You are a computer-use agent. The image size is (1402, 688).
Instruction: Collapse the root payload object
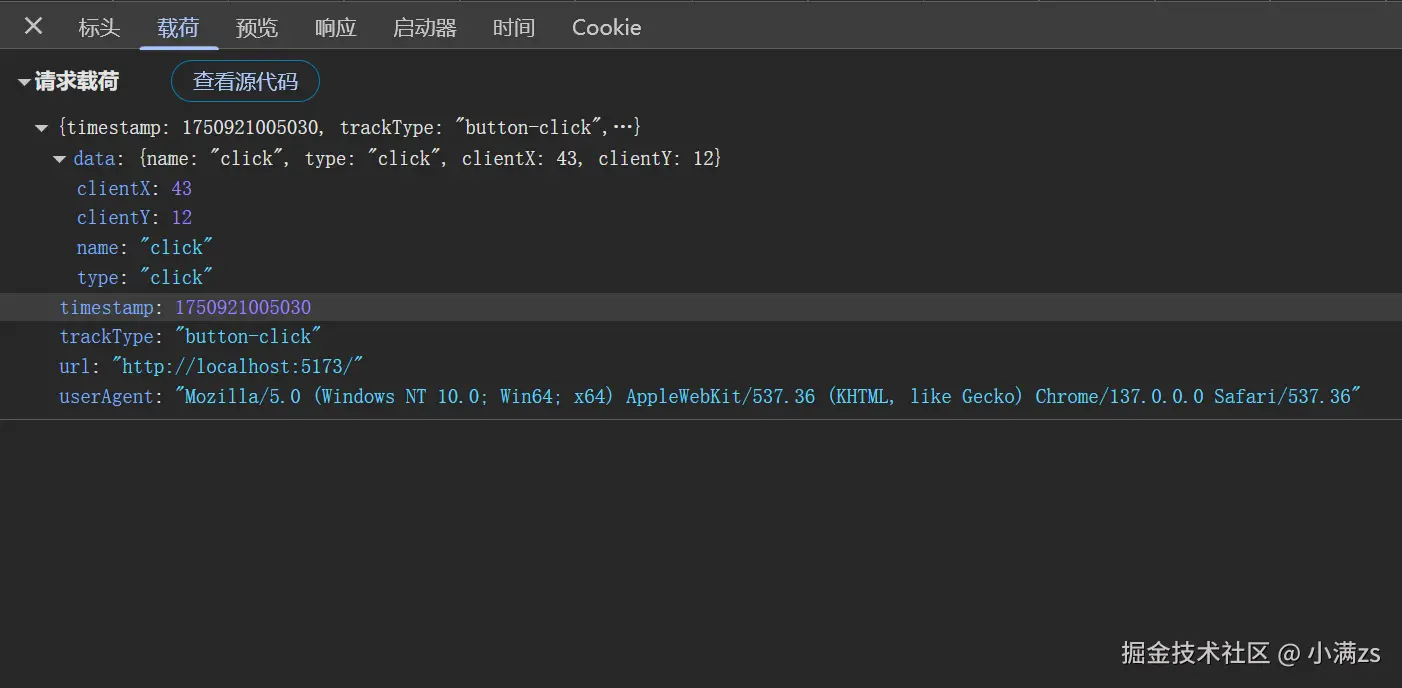42,128
